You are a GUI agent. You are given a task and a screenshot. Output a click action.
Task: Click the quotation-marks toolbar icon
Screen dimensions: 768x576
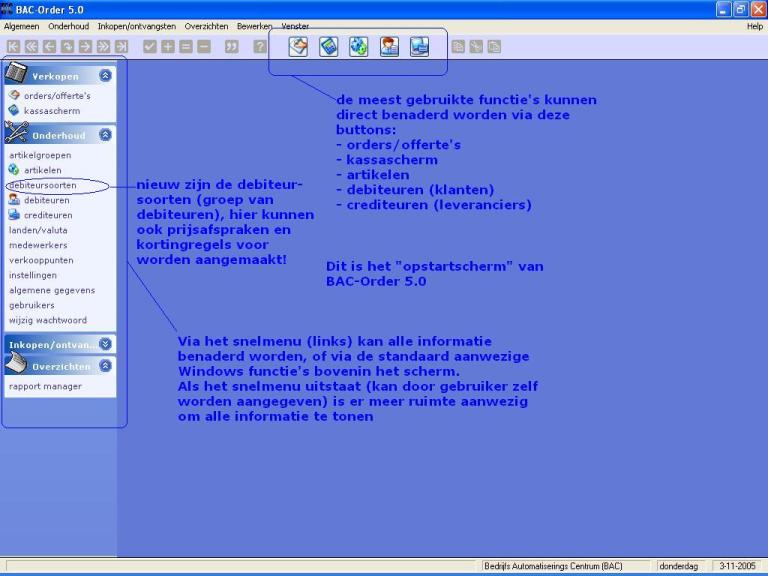(x=232, y=47)
